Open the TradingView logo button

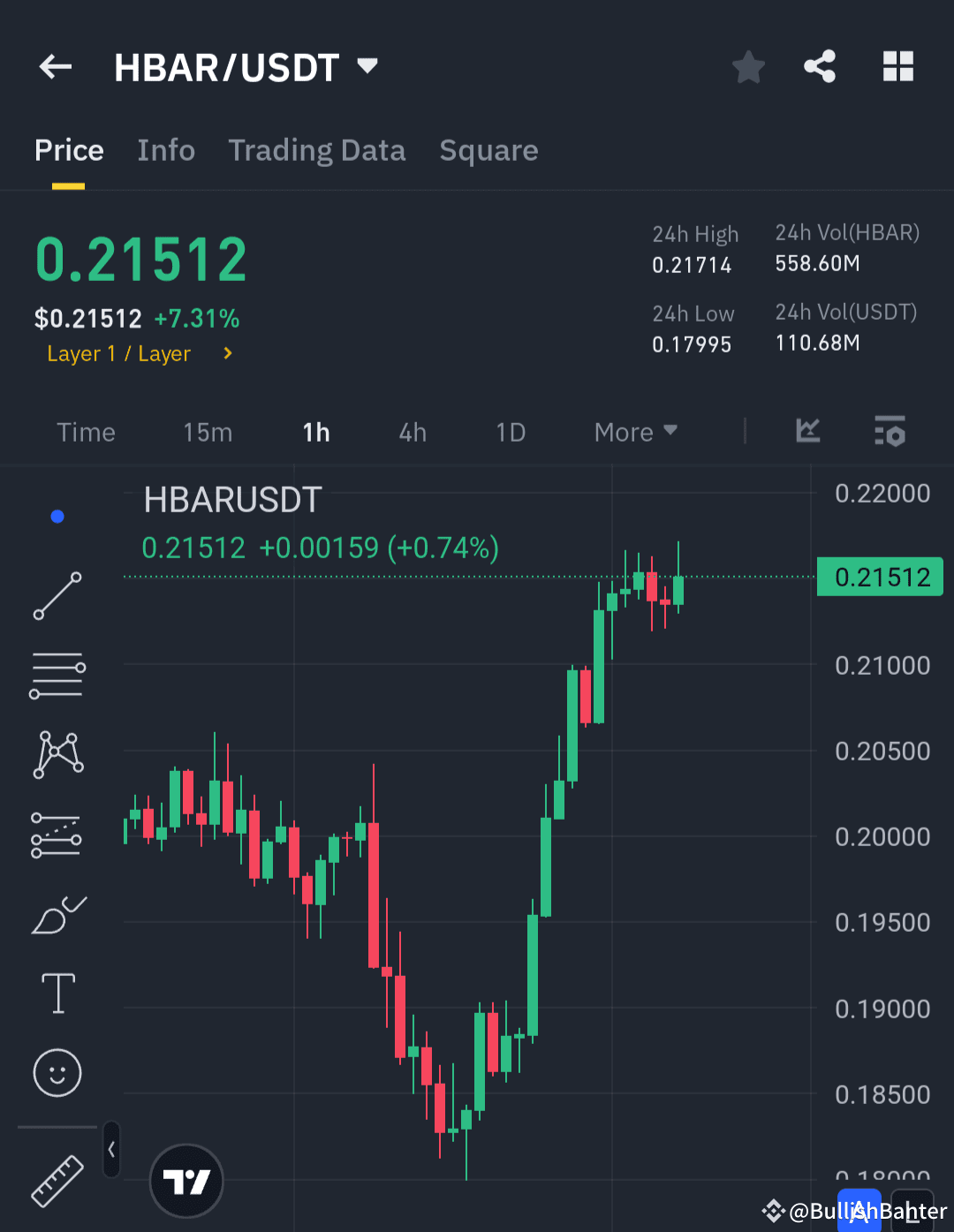click(x=185, y=1181)
